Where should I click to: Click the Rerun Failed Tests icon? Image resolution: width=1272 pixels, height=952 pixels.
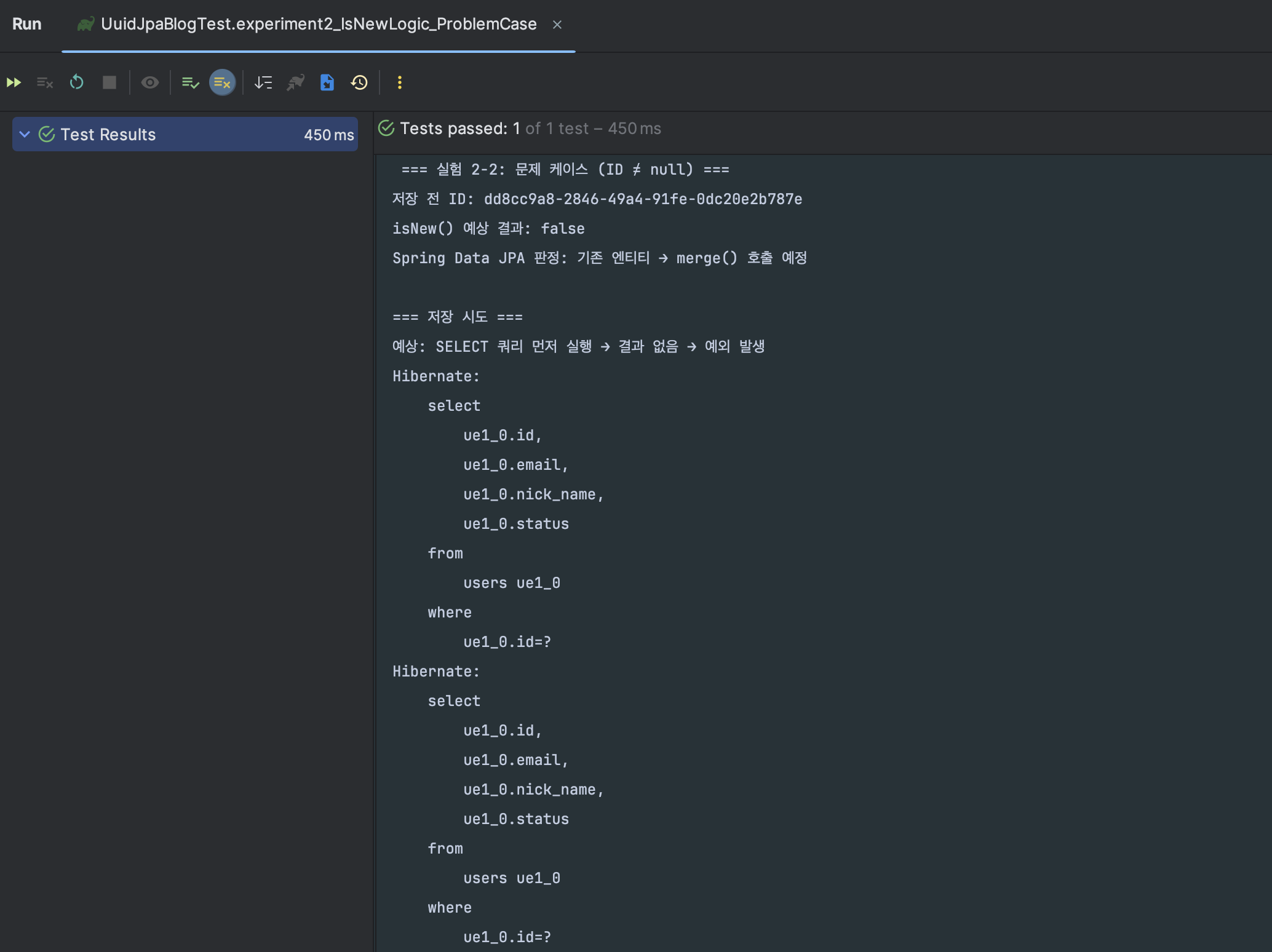pos(45,82)
